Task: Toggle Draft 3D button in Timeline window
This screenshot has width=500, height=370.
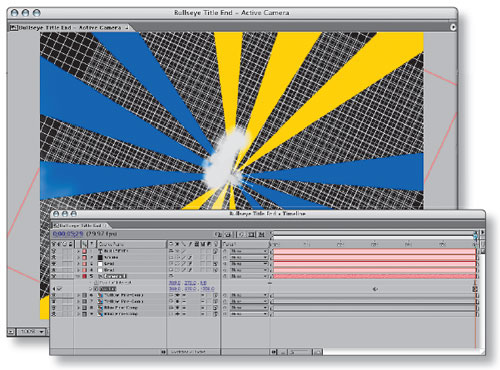Action: (228, 235)
